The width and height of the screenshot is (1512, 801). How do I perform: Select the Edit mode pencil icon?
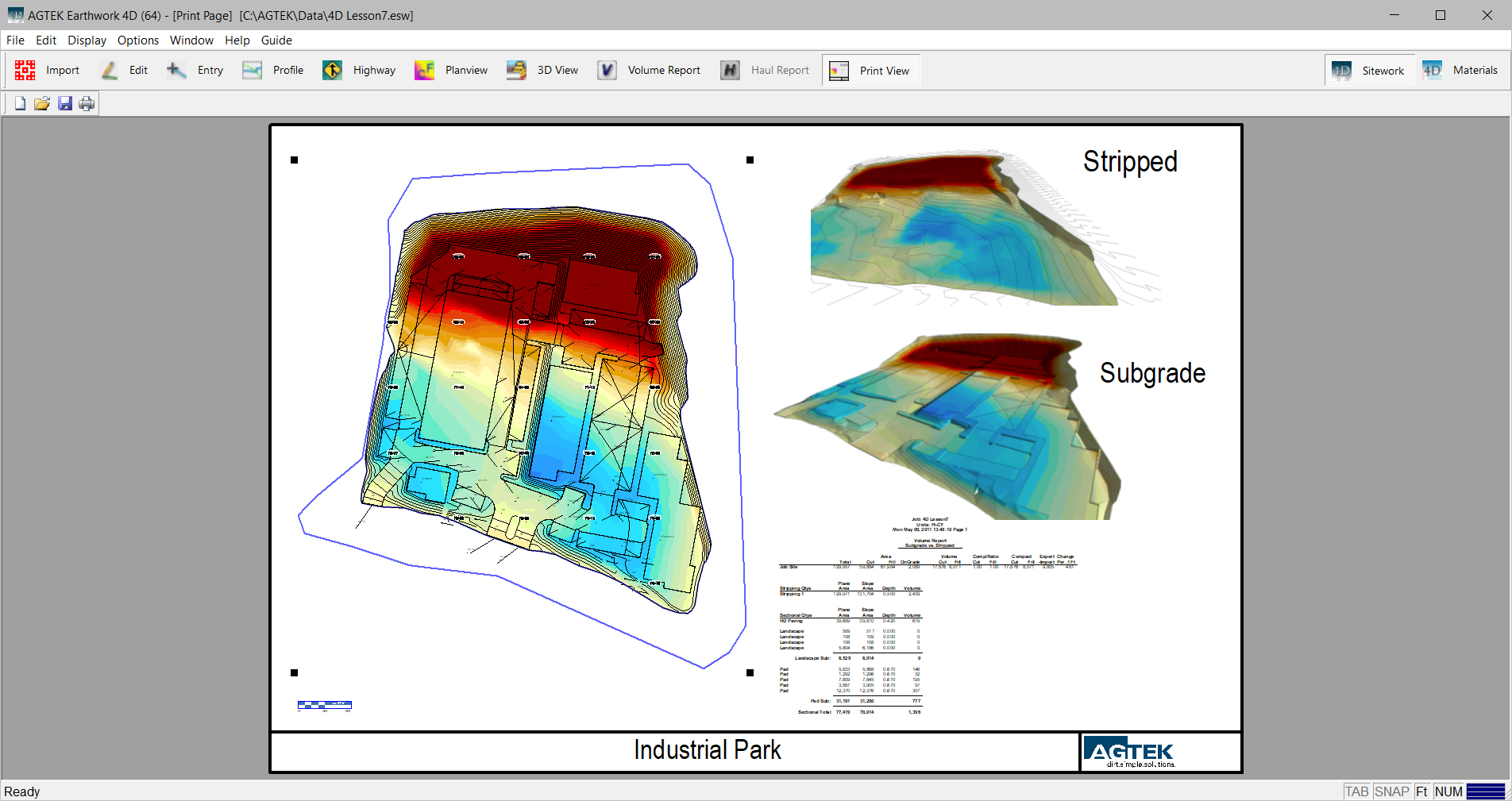point(110,71)
